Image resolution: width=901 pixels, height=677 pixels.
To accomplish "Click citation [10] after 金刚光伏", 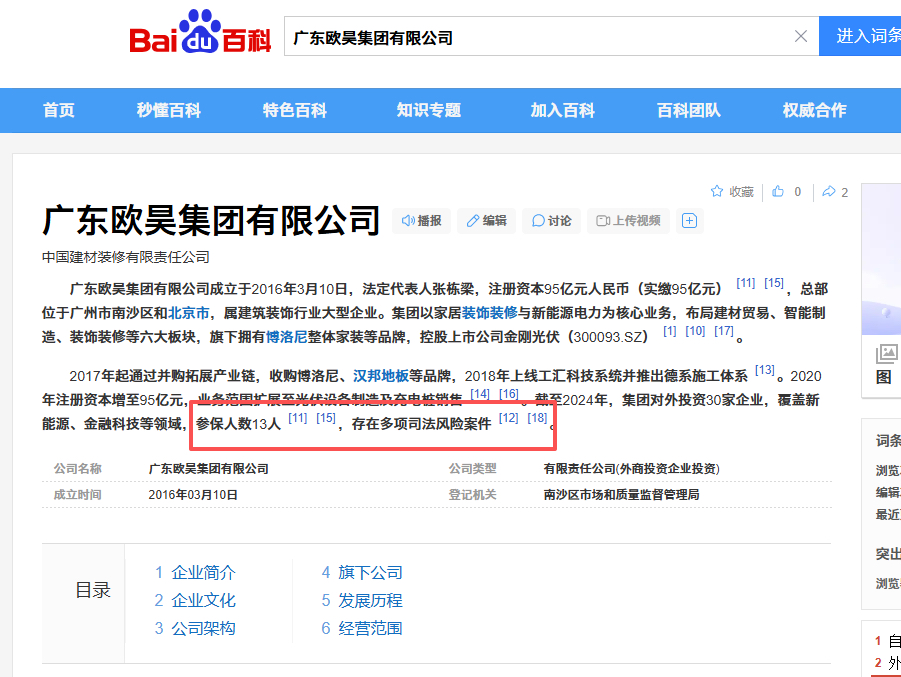I will click(x=695, y=331).
